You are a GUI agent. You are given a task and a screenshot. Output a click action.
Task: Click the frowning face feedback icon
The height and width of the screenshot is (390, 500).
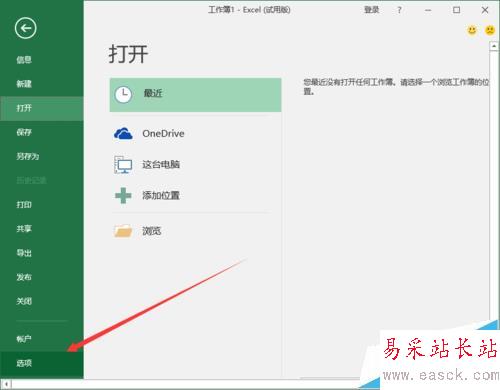click(x=490, y=30)
